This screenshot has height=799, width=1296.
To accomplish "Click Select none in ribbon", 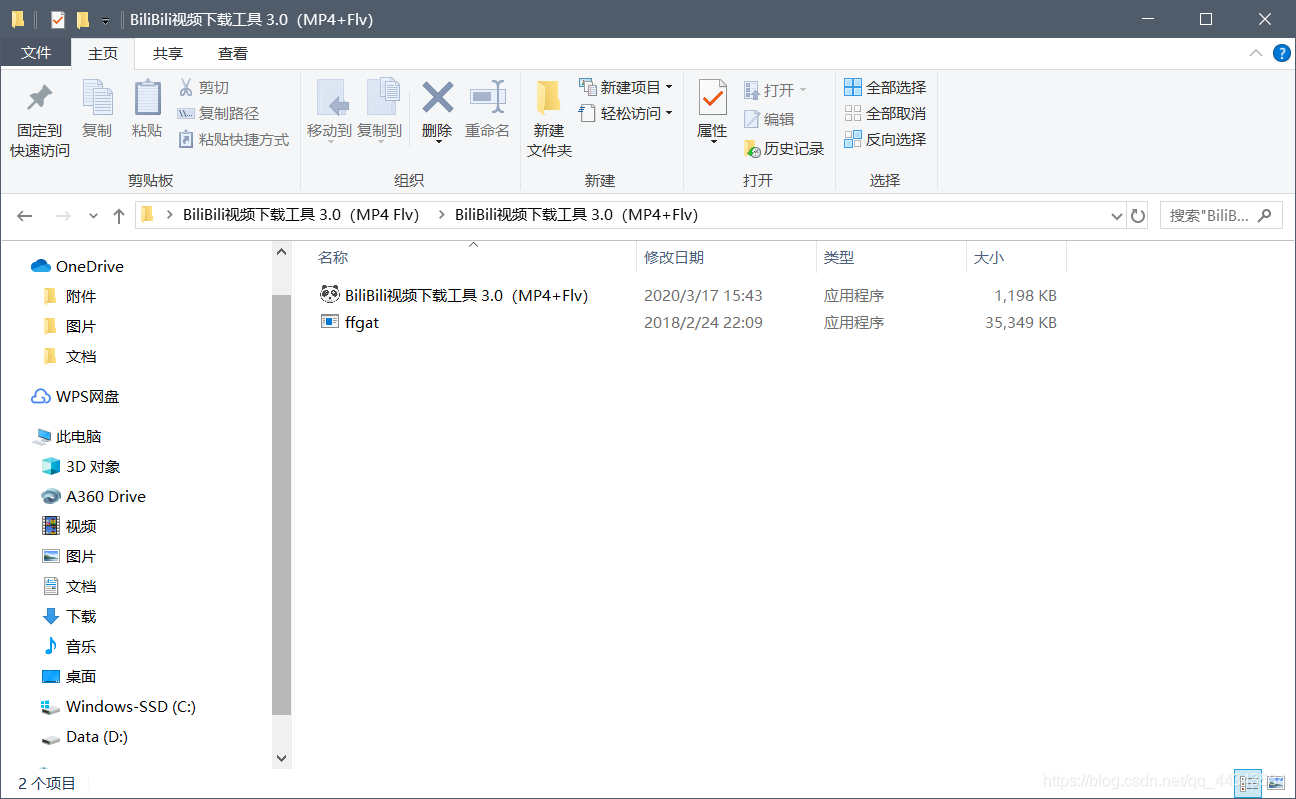I will (x=885, y=114).
